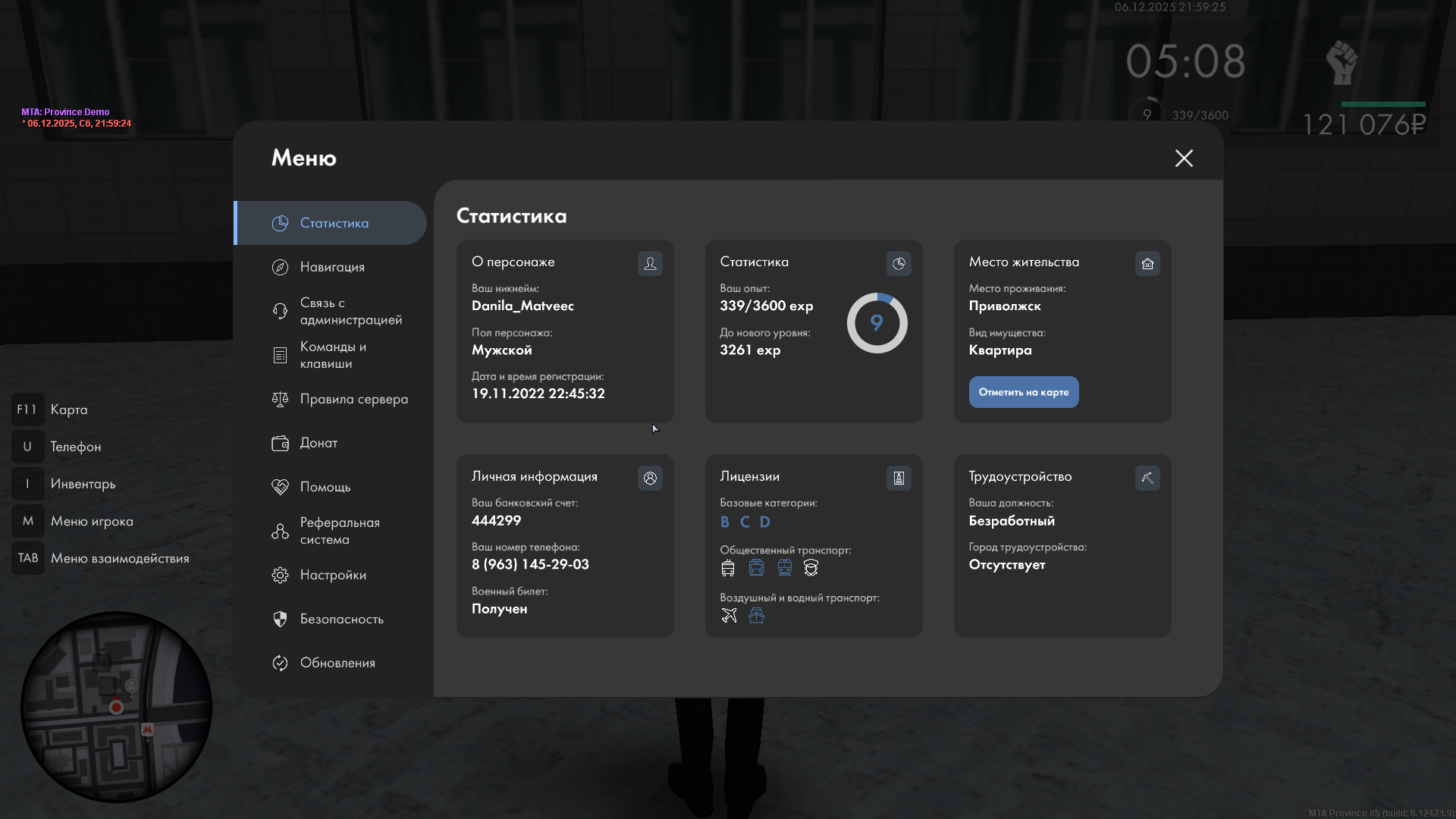
Task: Click the house icon in Место жительства card
Action: 1147,263
